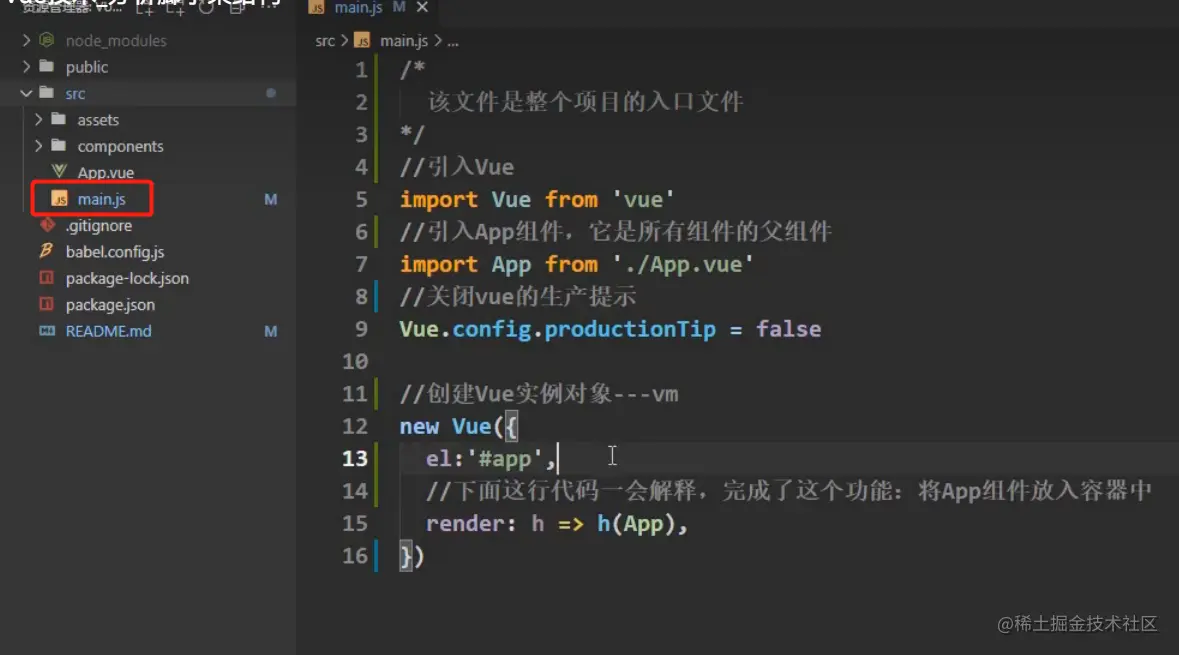Open package-lock.json file
This screenshot has height=655, width=1179.
point(127,278)
